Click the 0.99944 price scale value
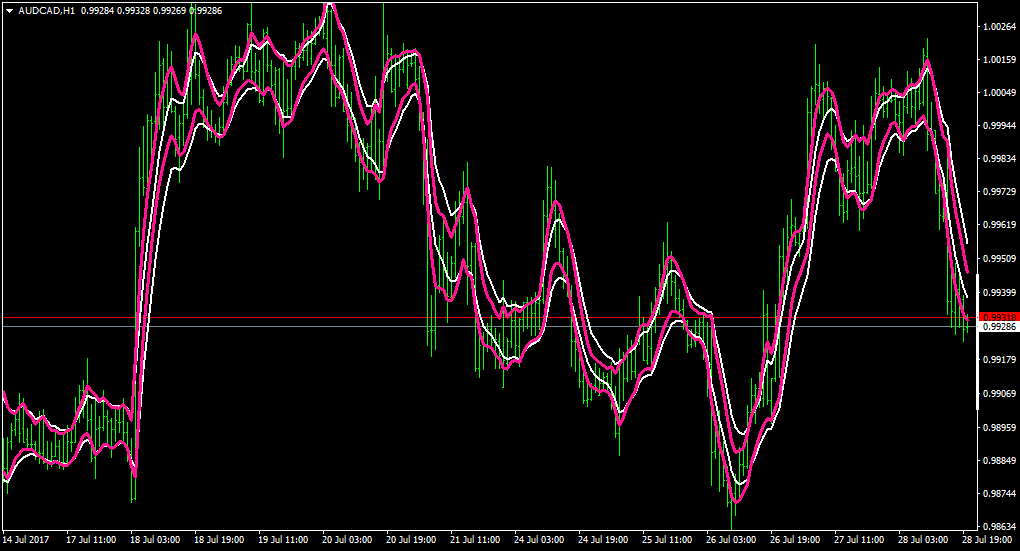The image size is (1020, 551). click(1000, 125)
